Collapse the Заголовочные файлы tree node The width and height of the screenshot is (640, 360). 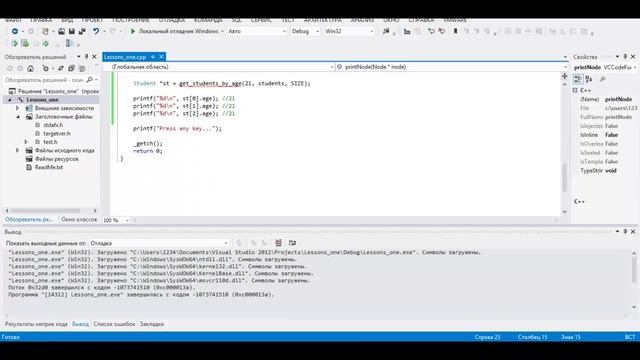coord(18,117)
